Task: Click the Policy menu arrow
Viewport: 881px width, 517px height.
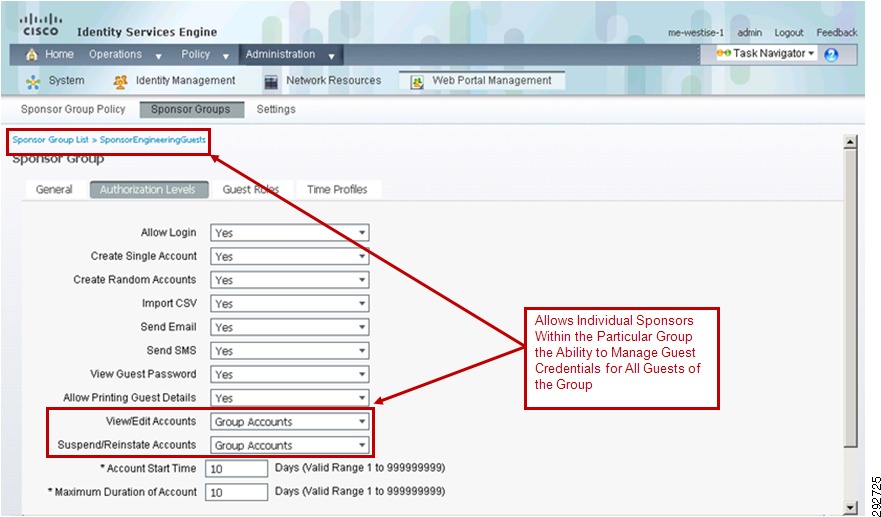Action: [x=226, y=57]
